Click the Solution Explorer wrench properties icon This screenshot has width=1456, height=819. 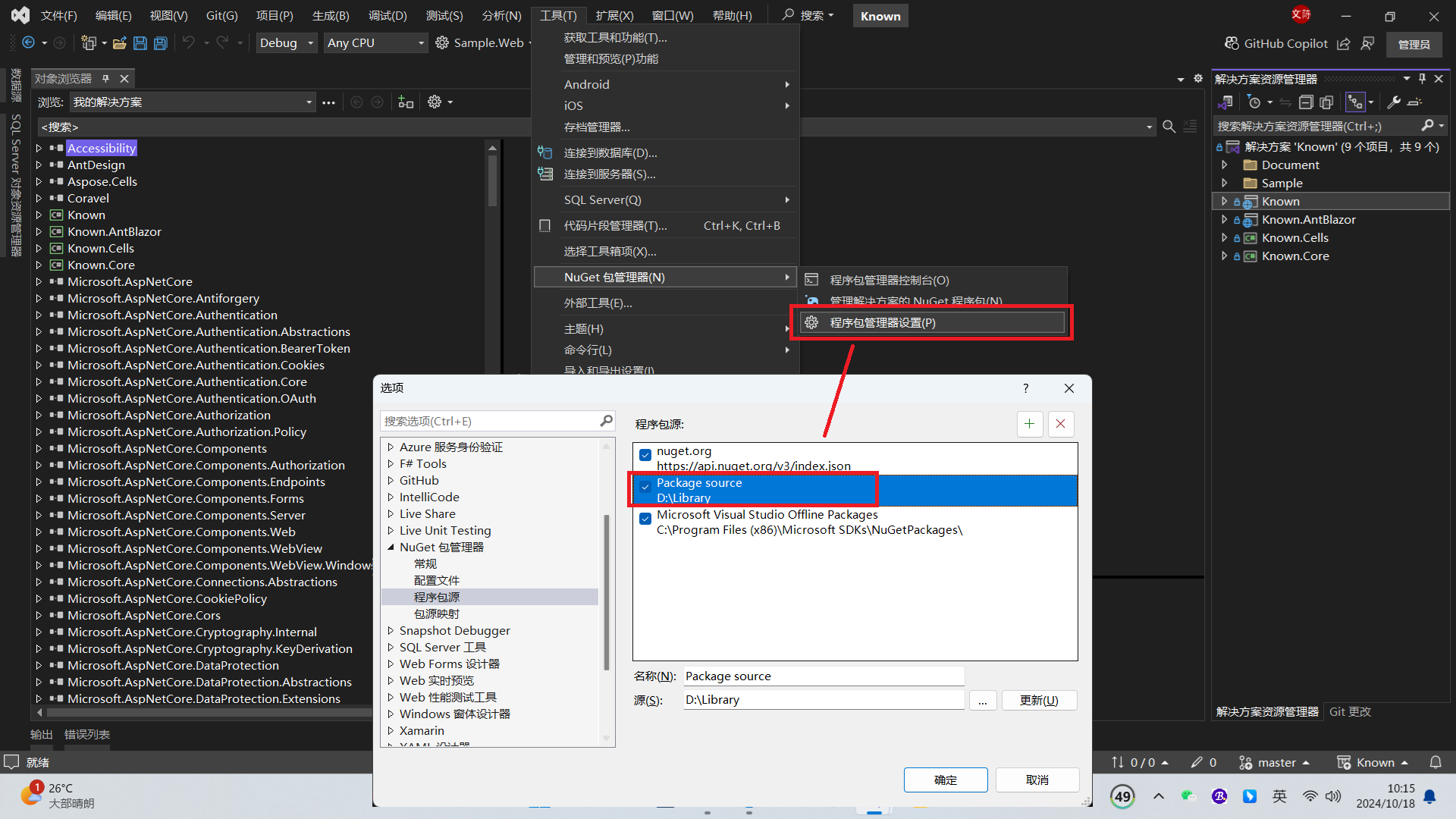[1394, 102]
